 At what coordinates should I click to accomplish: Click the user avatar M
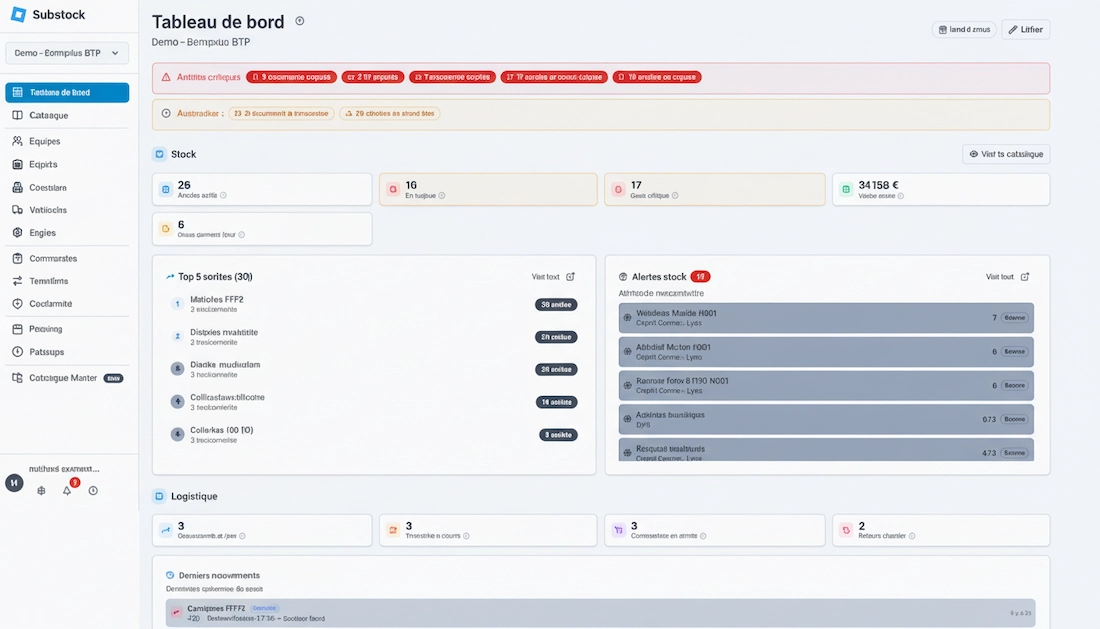[x=14, y=482]
